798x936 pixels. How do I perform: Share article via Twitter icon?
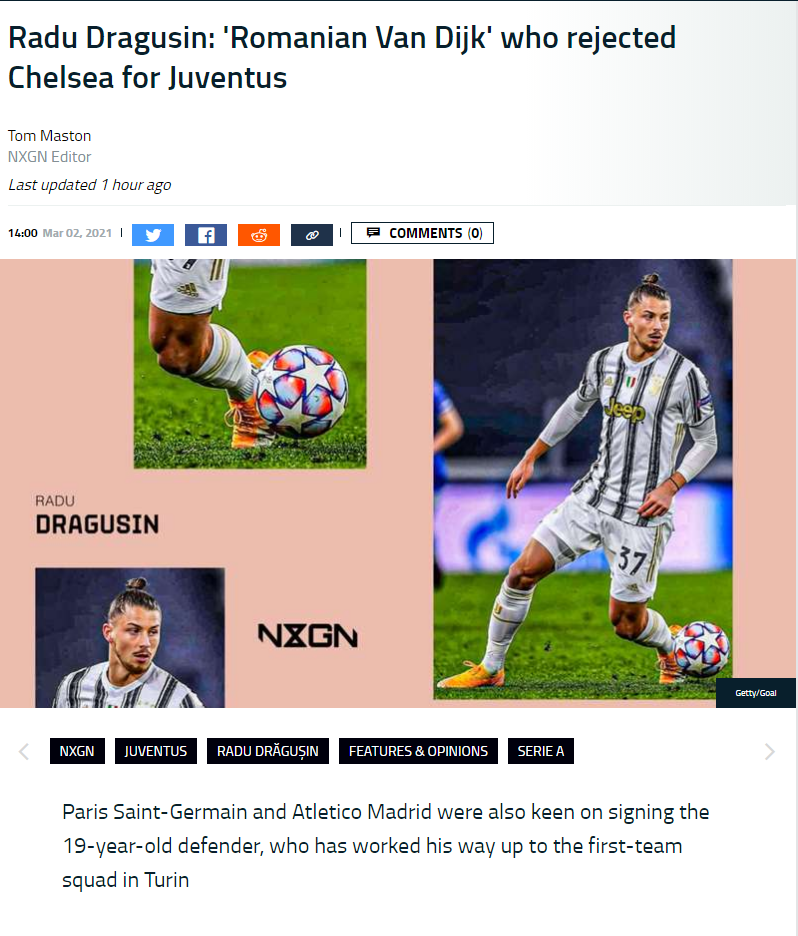click(x=153, y=235)
